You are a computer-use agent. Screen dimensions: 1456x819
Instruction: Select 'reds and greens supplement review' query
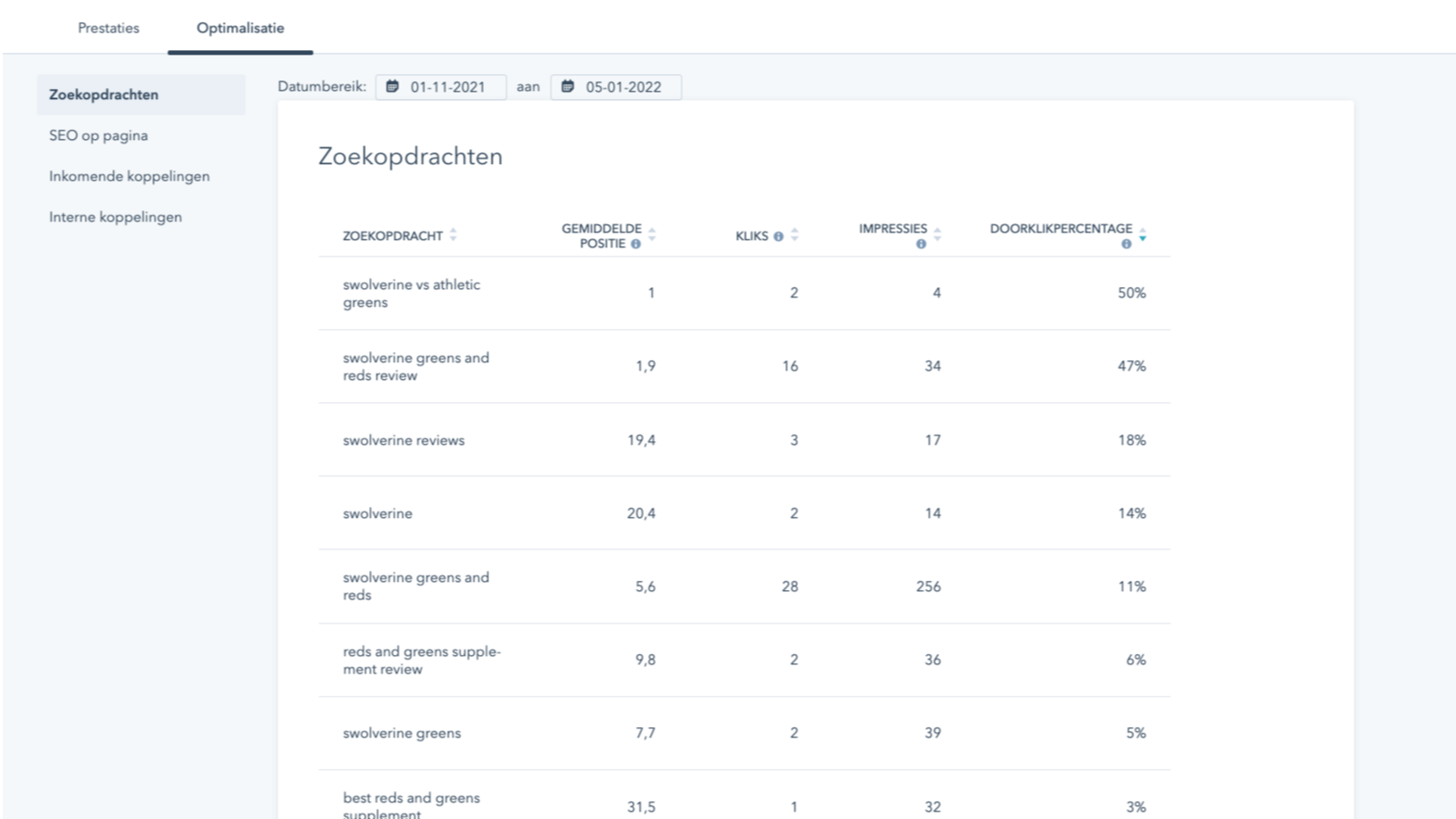[422, 661]
